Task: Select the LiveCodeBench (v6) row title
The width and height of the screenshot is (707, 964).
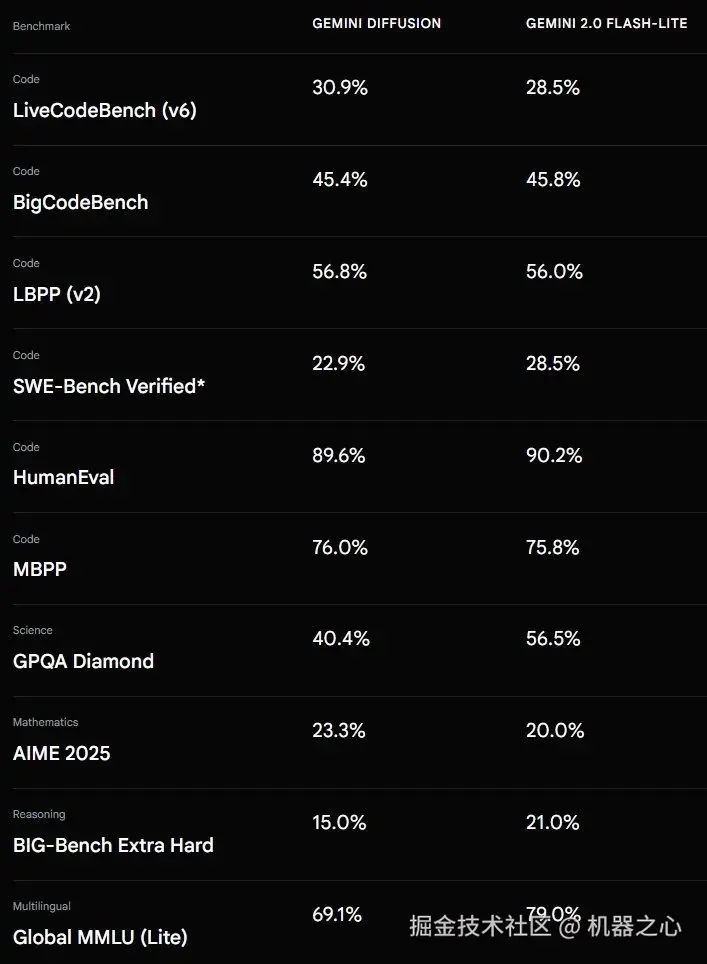Action: tap(105, 111)
